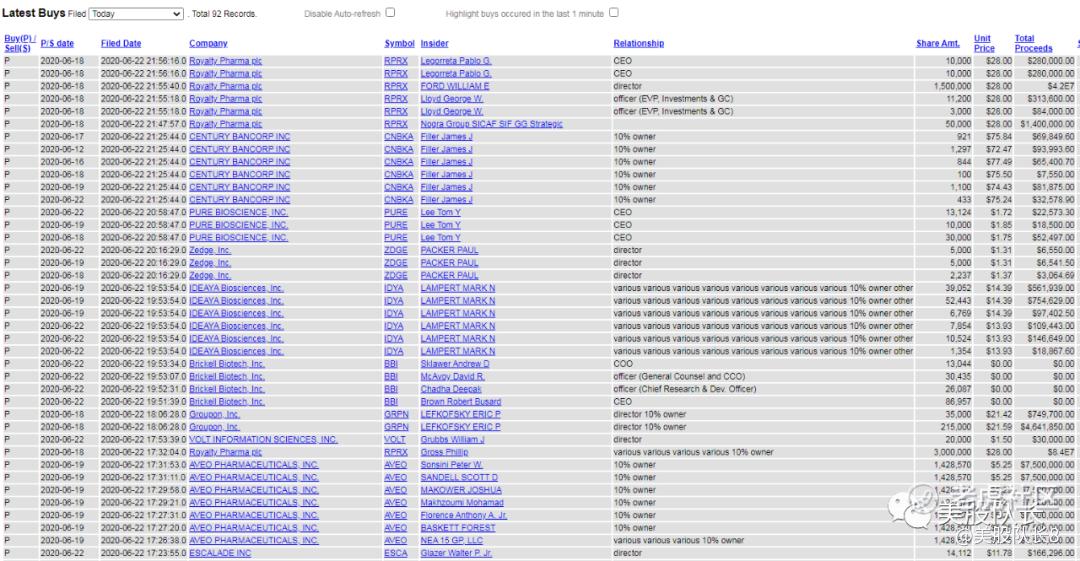Image resolution: width=1080 pixels, height=561 pixels.
Task: Open Brickell Biotech company in Sklaver Andrew D row
Action: [227, 364]
